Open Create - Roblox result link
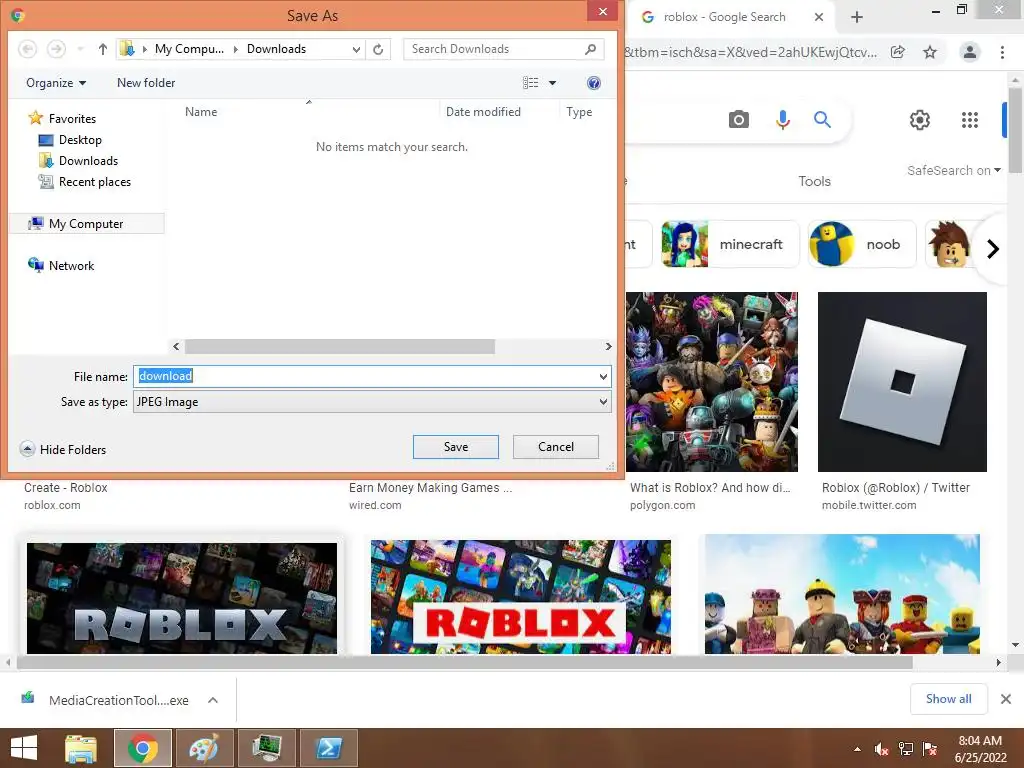1024x768 pixels. click(x=65, y=488)
